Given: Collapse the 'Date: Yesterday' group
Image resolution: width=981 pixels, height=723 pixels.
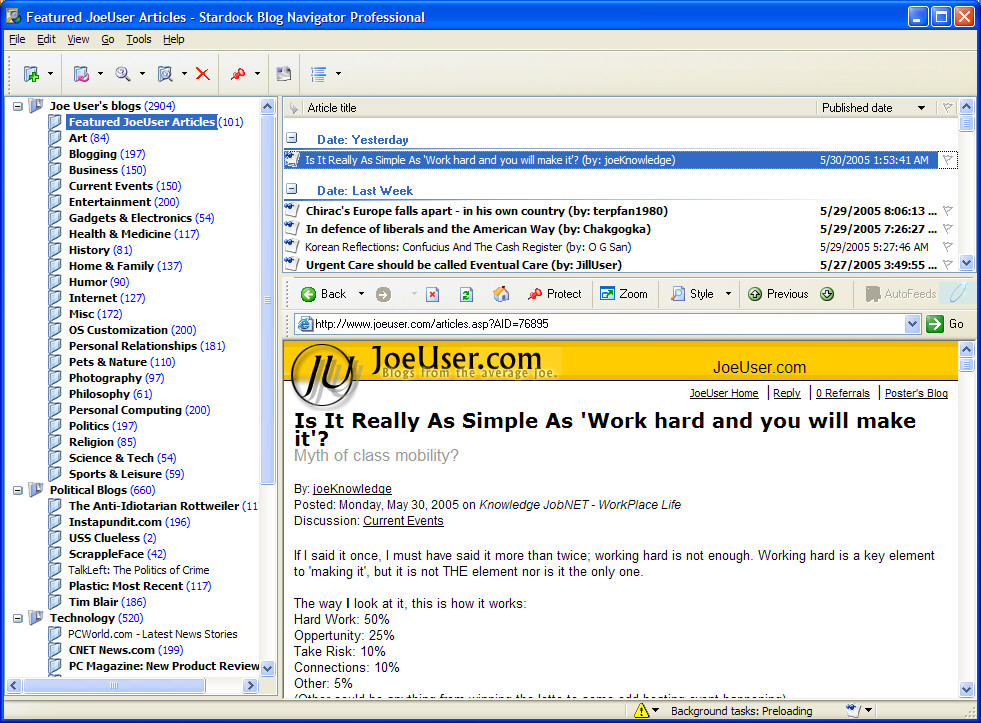Looking at the screenshot, I should [x=292, y=139].
